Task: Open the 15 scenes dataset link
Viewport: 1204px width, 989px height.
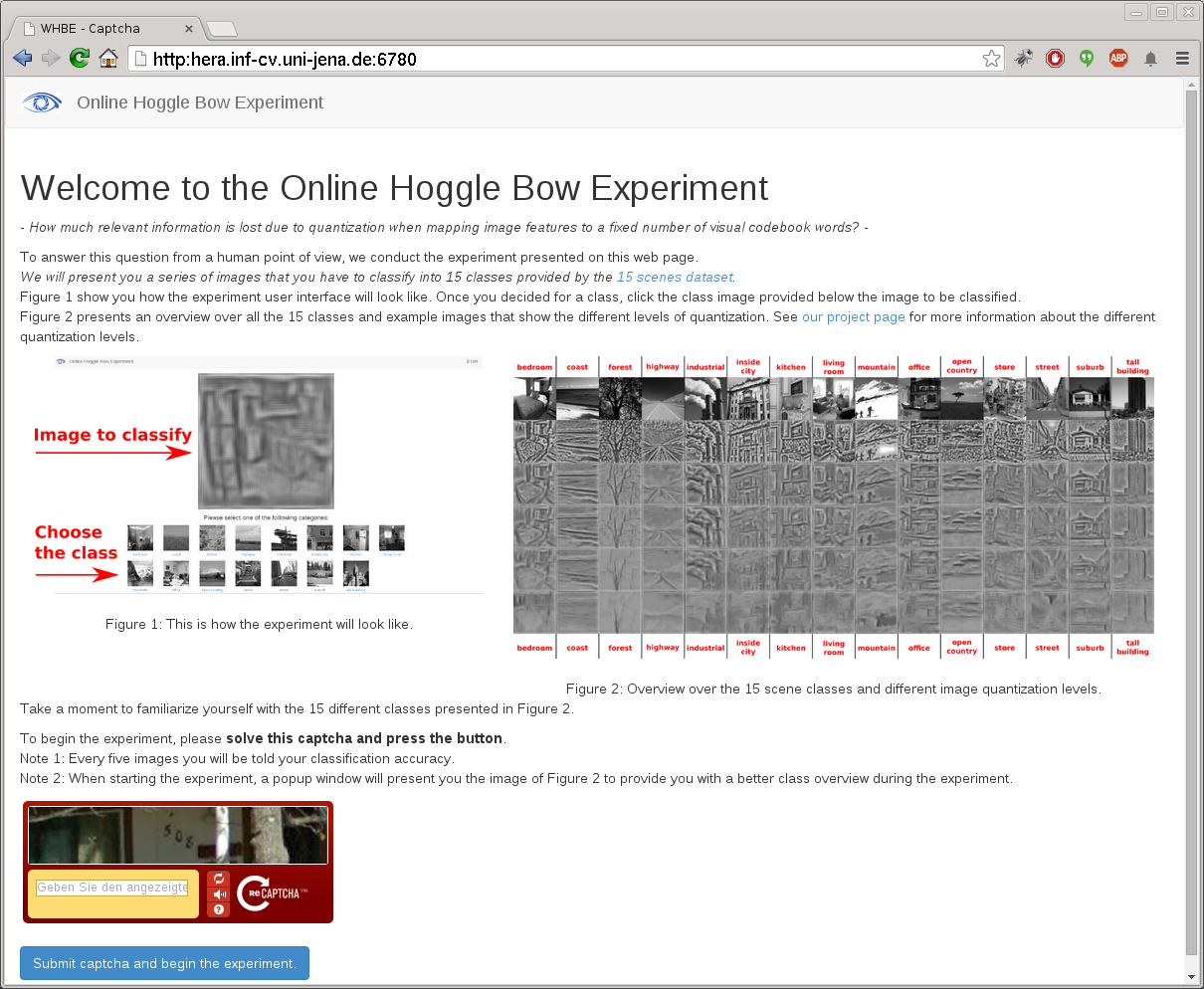Action: tap(674, 277)
